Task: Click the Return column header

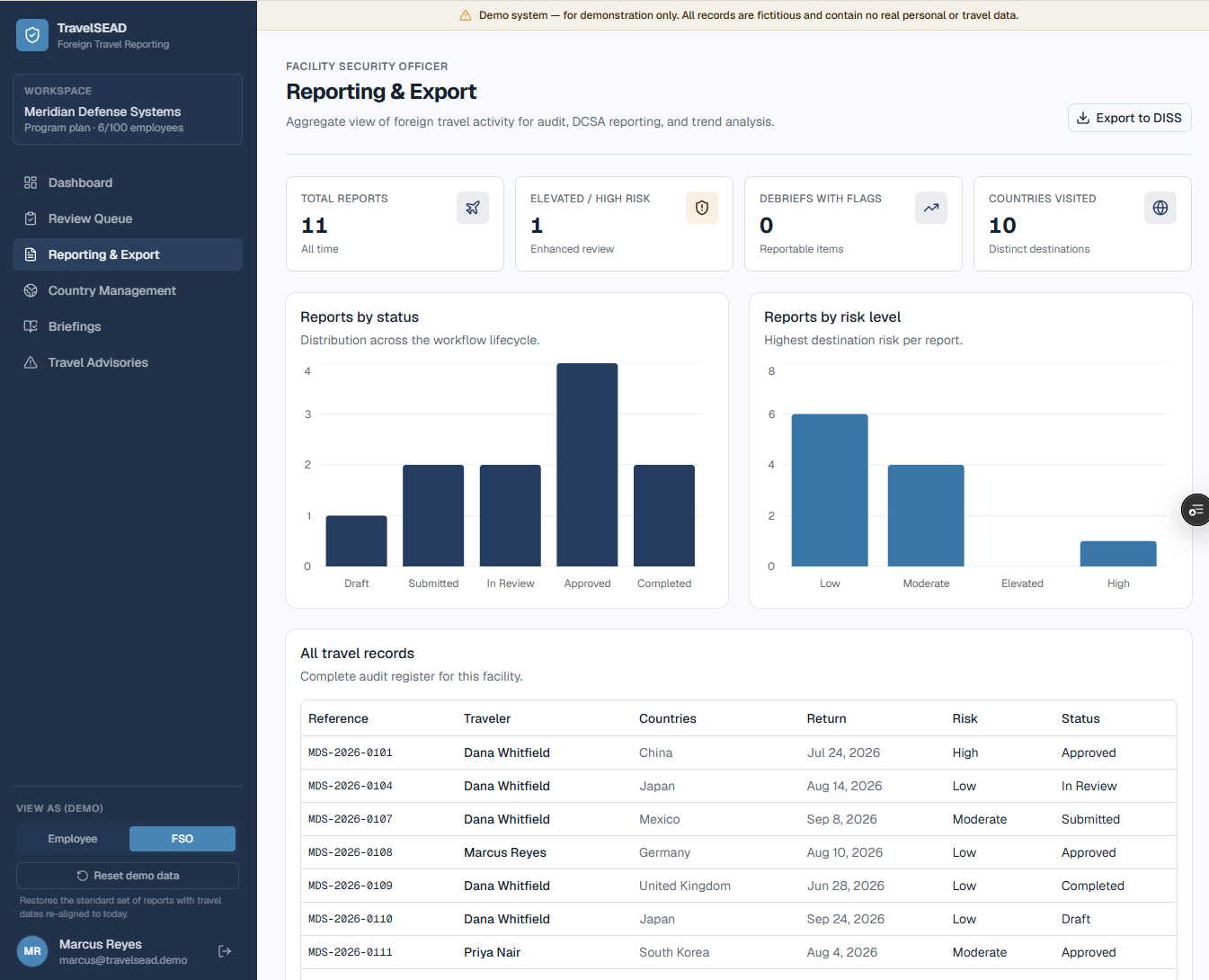Action: (827, 718)
